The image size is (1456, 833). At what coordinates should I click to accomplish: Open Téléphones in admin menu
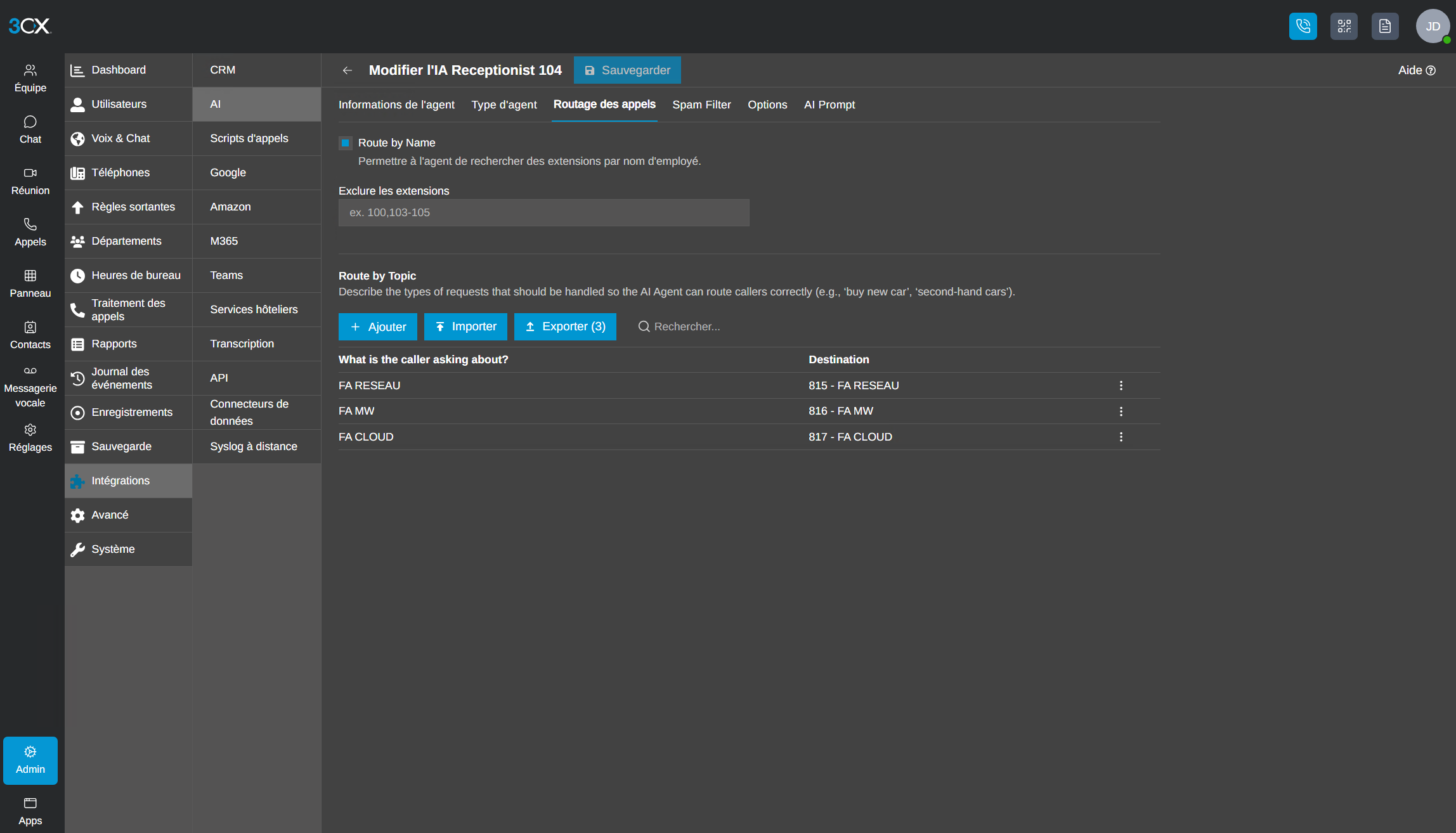[x=129, y=173]
